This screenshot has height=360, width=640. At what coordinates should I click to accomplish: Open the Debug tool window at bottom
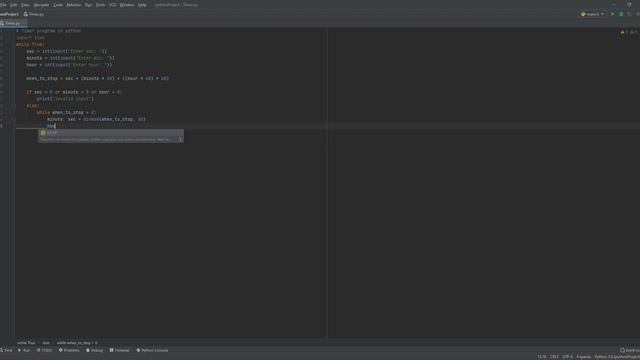(95, 350)
